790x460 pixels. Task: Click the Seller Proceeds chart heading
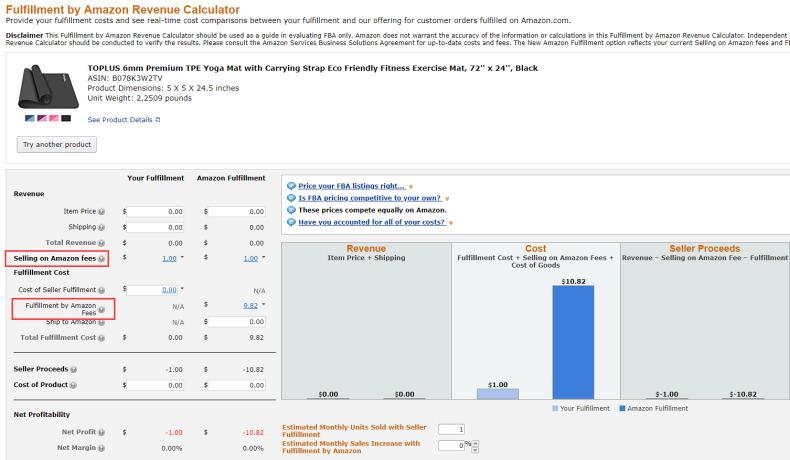pyautogui.click(x=704, y=248)
